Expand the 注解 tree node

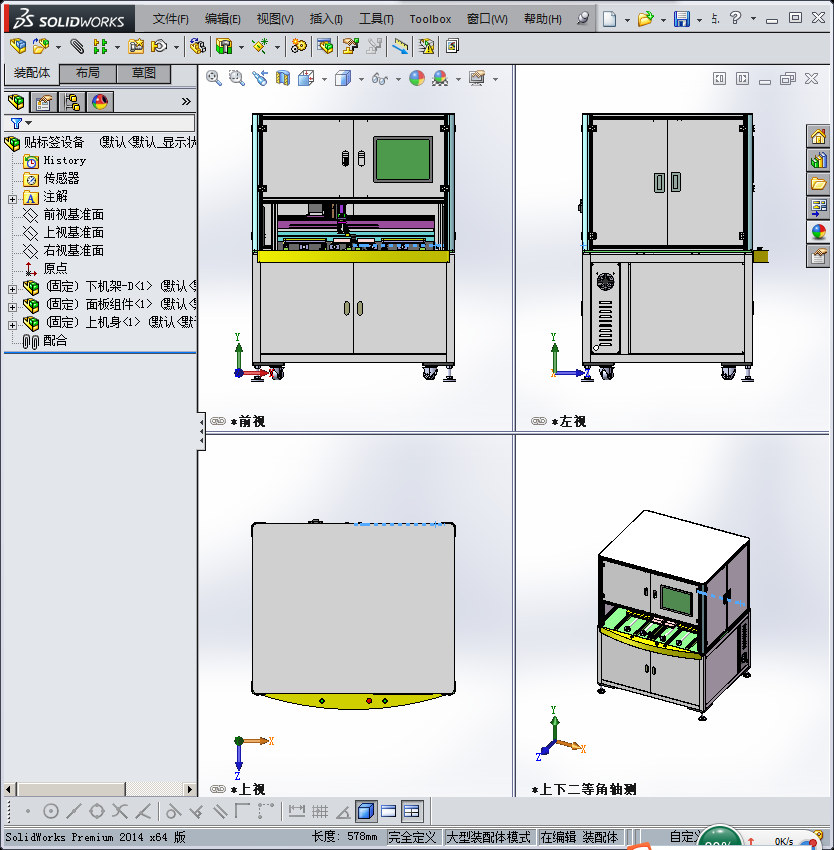pyautogui.click(x=12, y=199)
